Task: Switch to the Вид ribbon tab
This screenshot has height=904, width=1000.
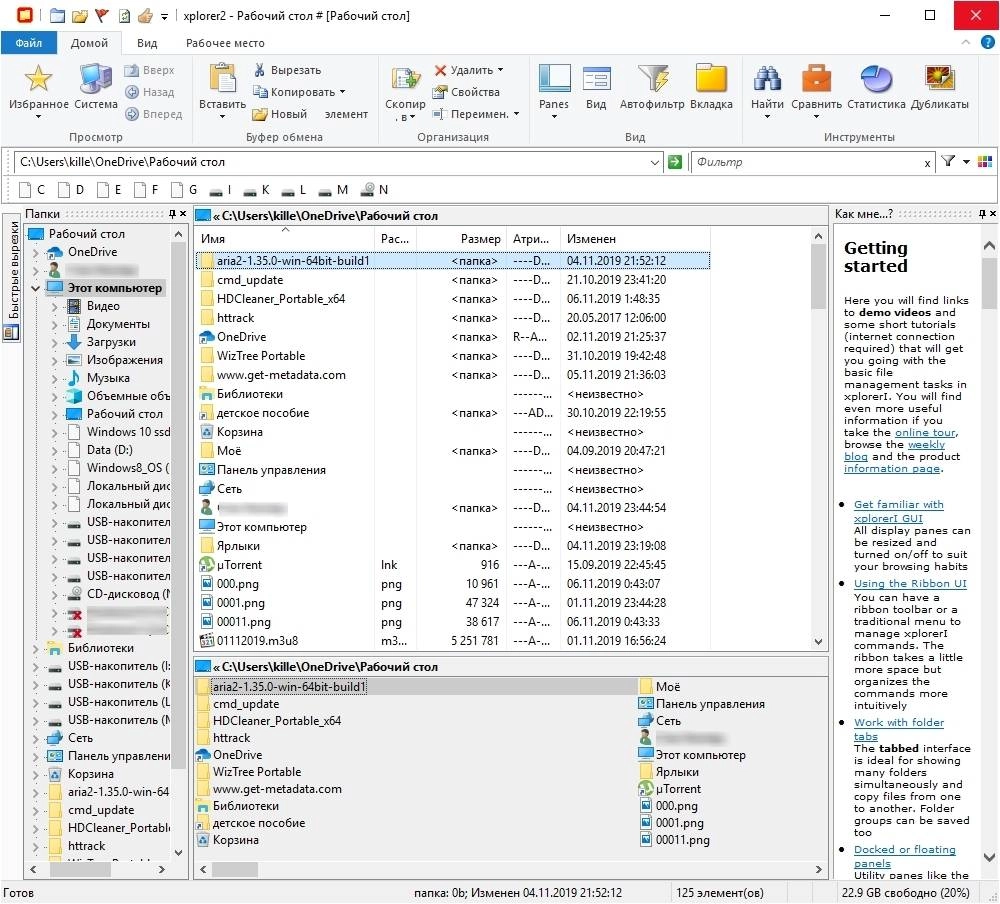Action: (147, 43)
